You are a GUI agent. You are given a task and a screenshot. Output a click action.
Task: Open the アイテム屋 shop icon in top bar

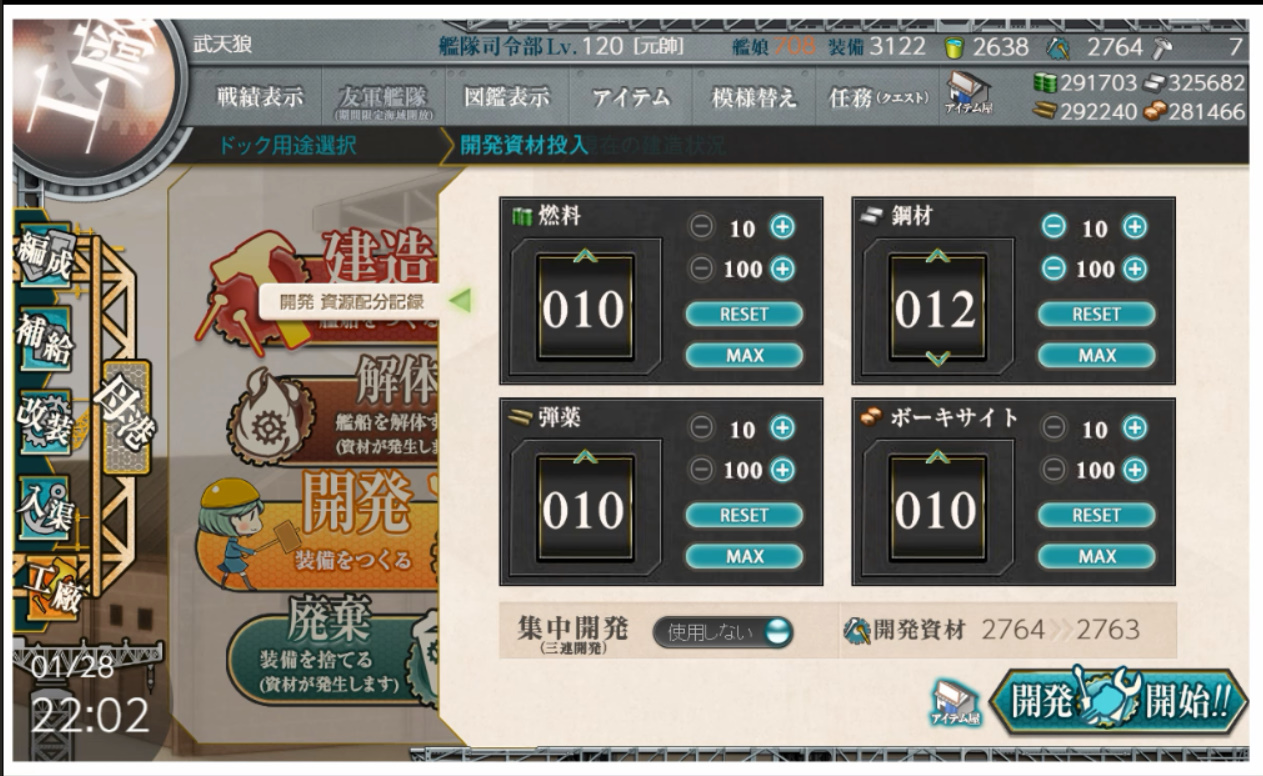point(967,98)
